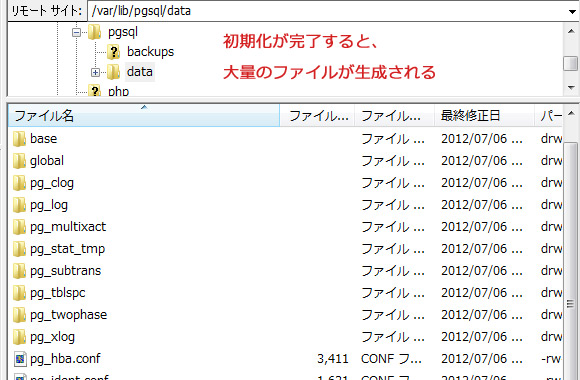The image size is (580, 380).
Task: Click the remote site path field
Action: [x=327, y=11]
